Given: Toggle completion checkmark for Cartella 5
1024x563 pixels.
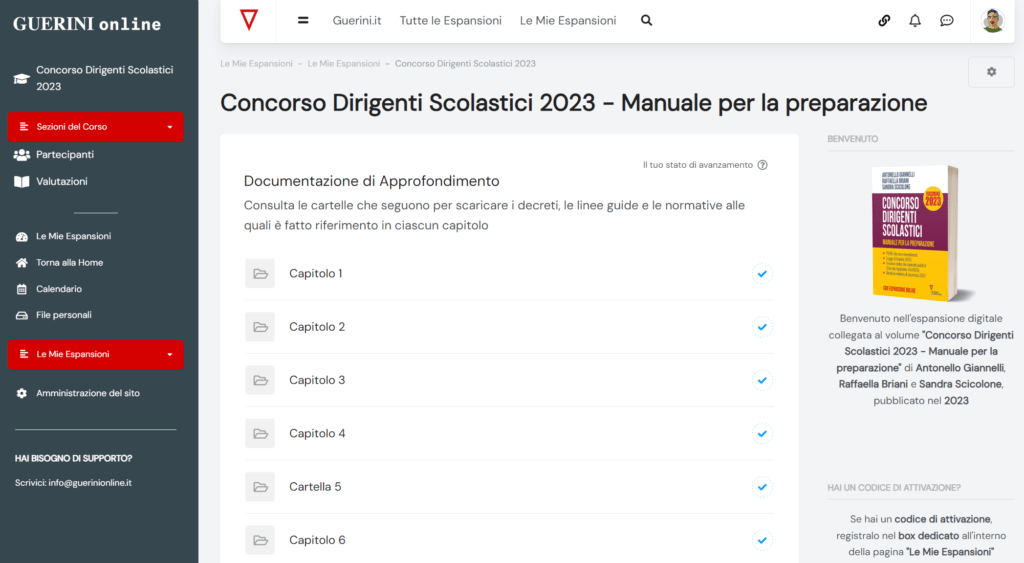Looking at the screenshot, I should point(762,487).
